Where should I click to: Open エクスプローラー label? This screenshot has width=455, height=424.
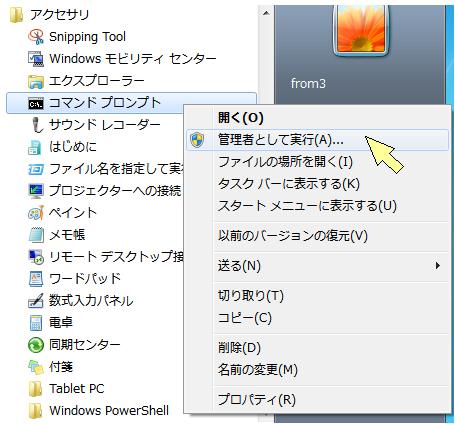[x=97, y=81]
